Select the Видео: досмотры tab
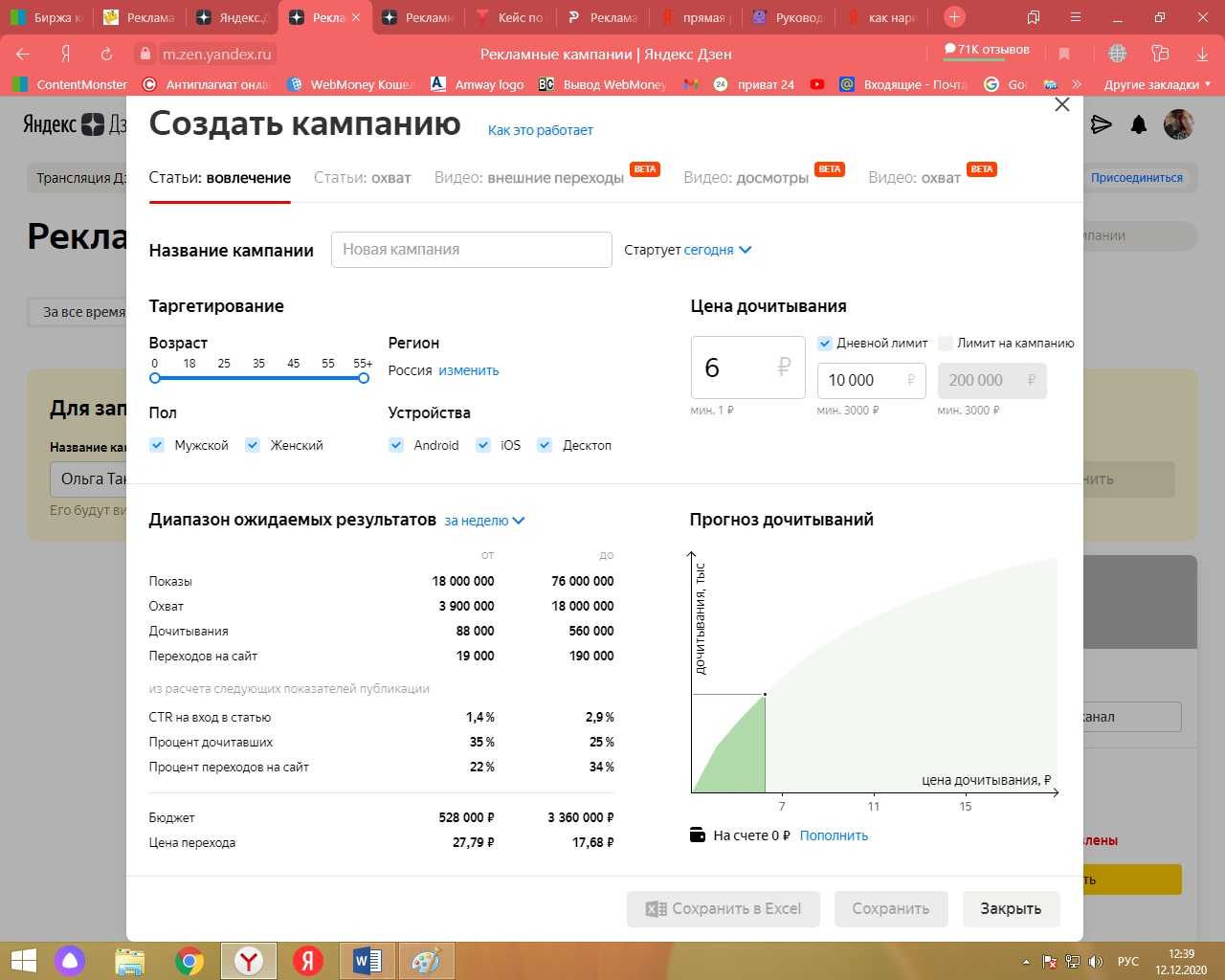The image size is (1225, 980). [x=746, y=178]
